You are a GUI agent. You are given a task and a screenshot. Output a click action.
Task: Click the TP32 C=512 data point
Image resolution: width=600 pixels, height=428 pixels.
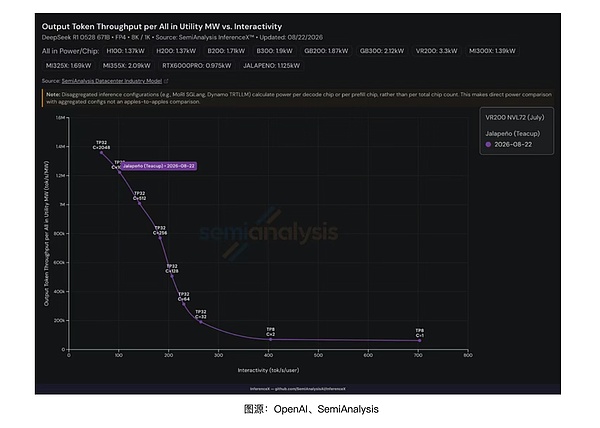tap(140, 203)
